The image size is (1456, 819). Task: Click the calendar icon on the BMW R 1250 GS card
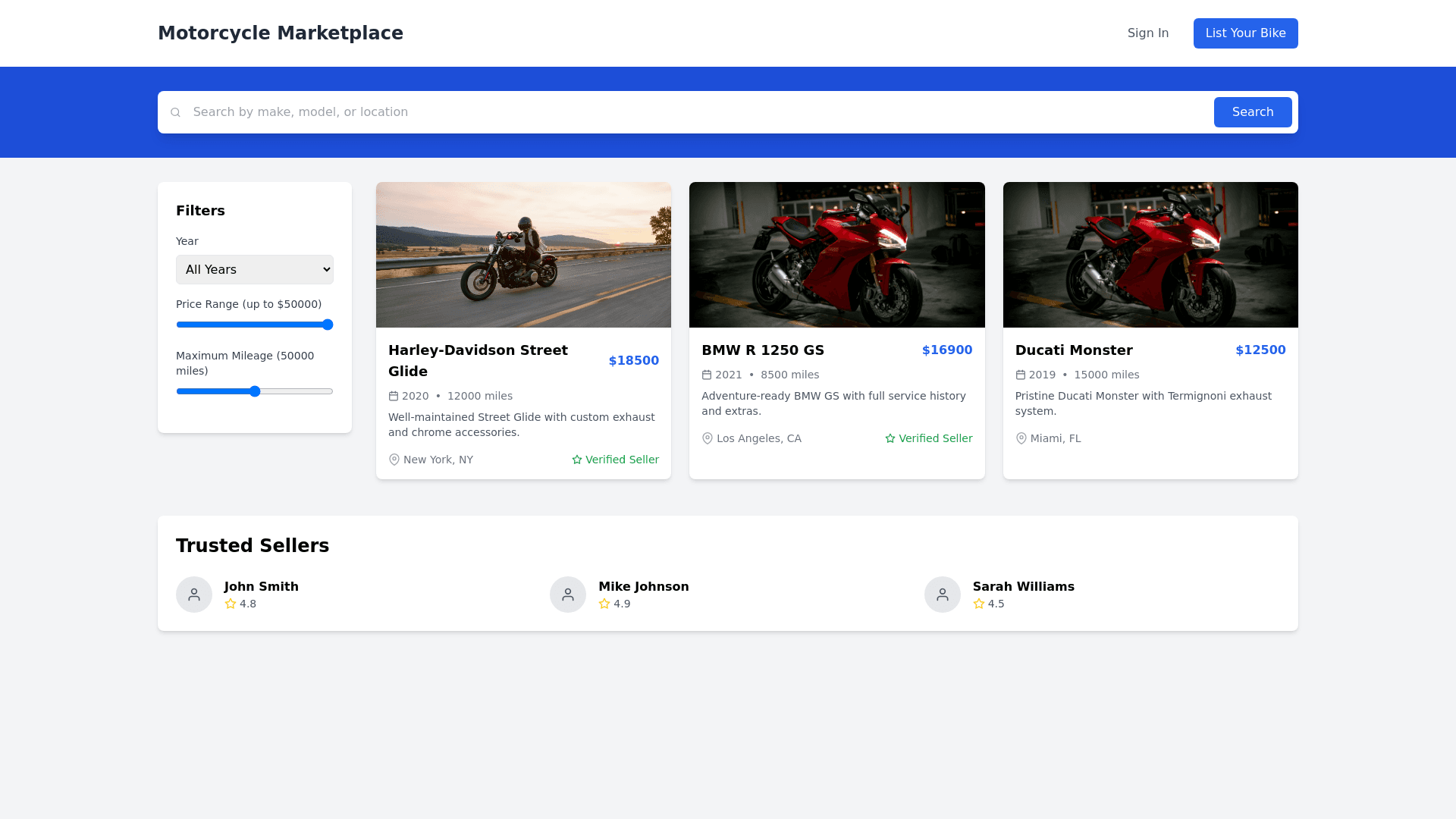(708, 375)
